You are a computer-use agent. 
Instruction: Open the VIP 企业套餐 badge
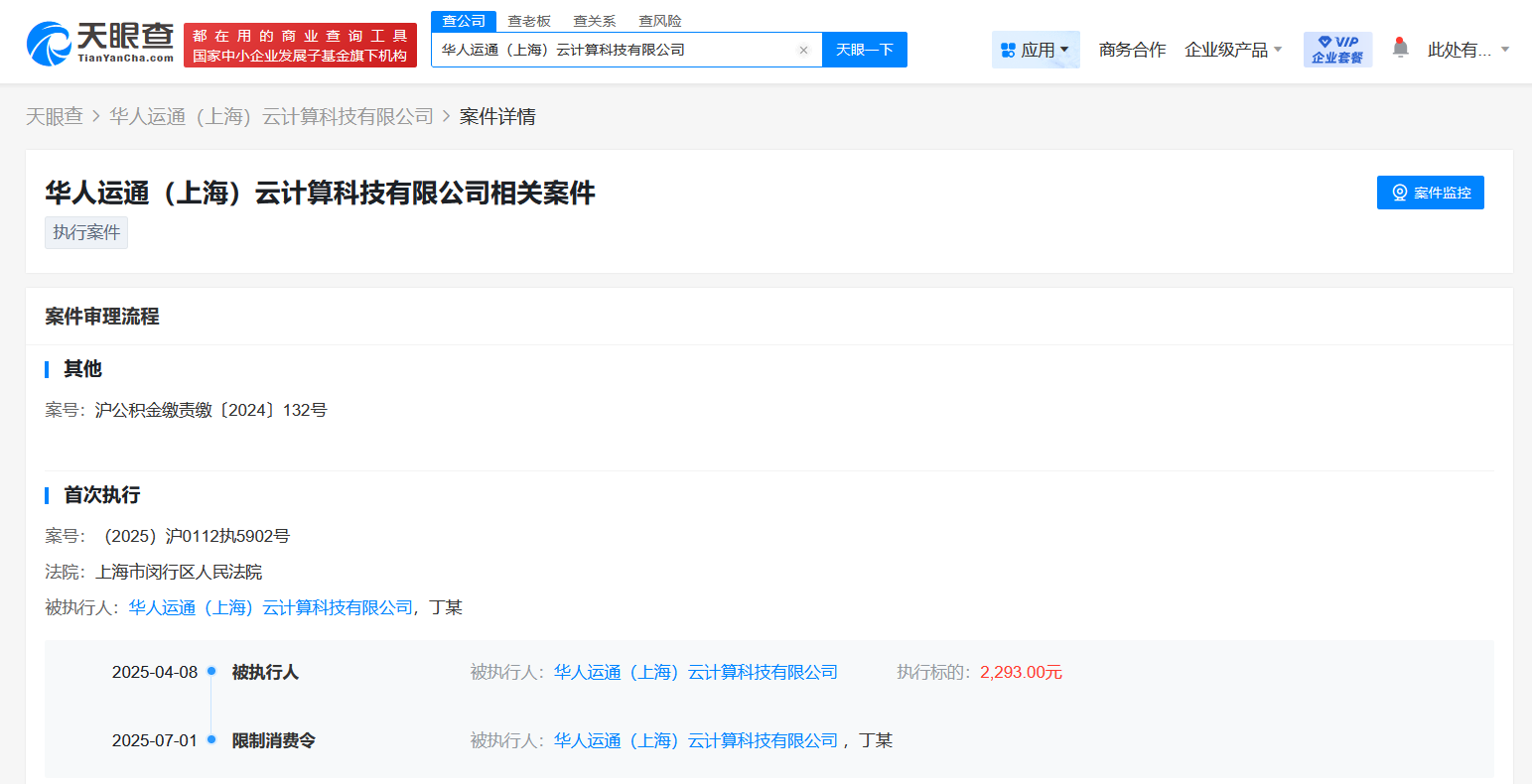(1337, 50)
